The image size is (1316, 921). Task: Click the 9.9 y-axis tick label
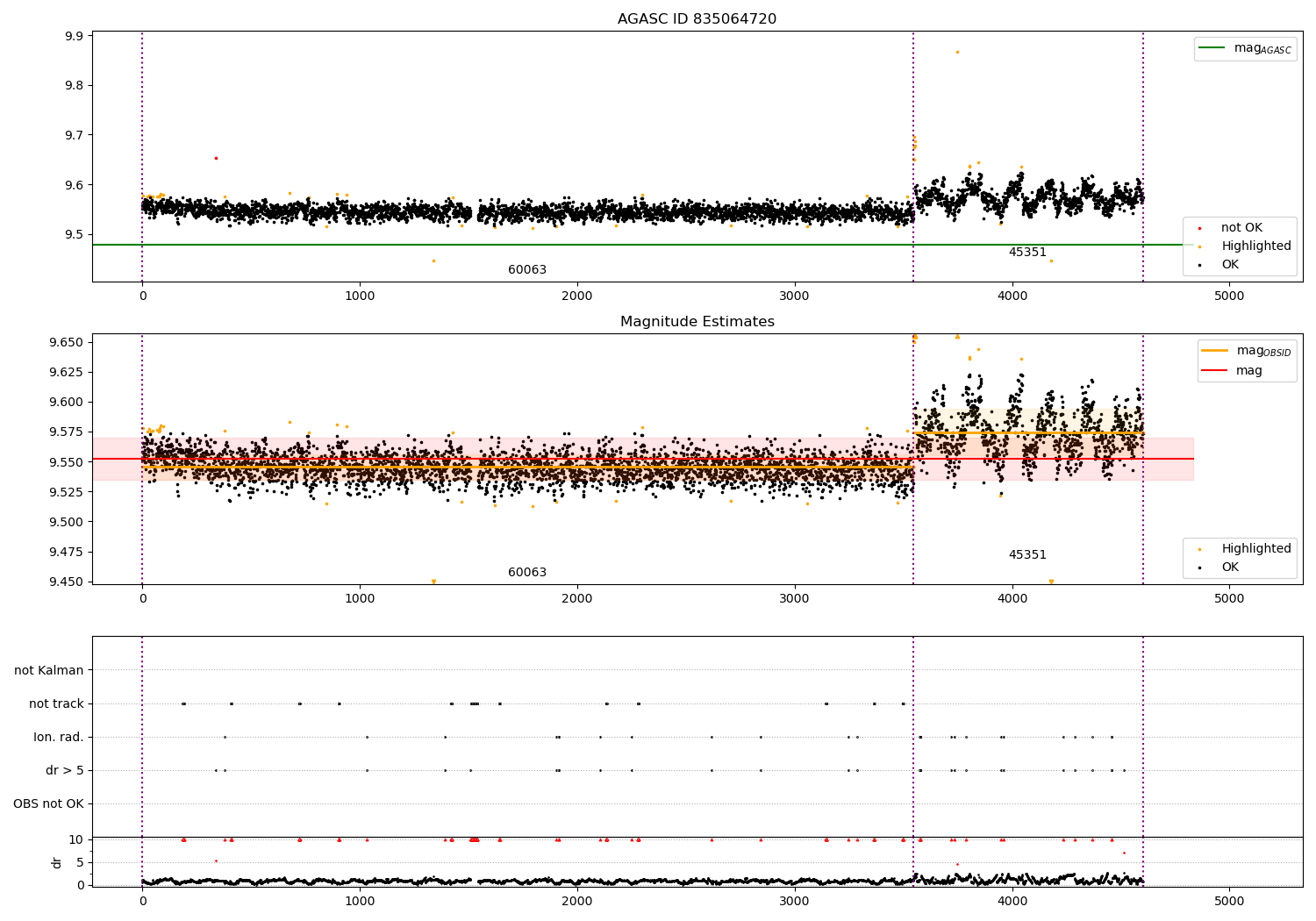pos(75,36)
